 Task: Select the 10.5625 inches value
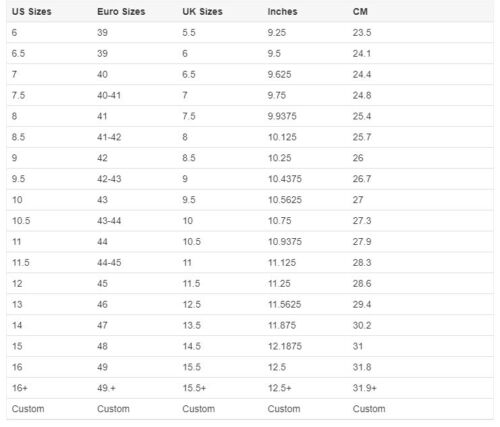[x=285, y=200]
